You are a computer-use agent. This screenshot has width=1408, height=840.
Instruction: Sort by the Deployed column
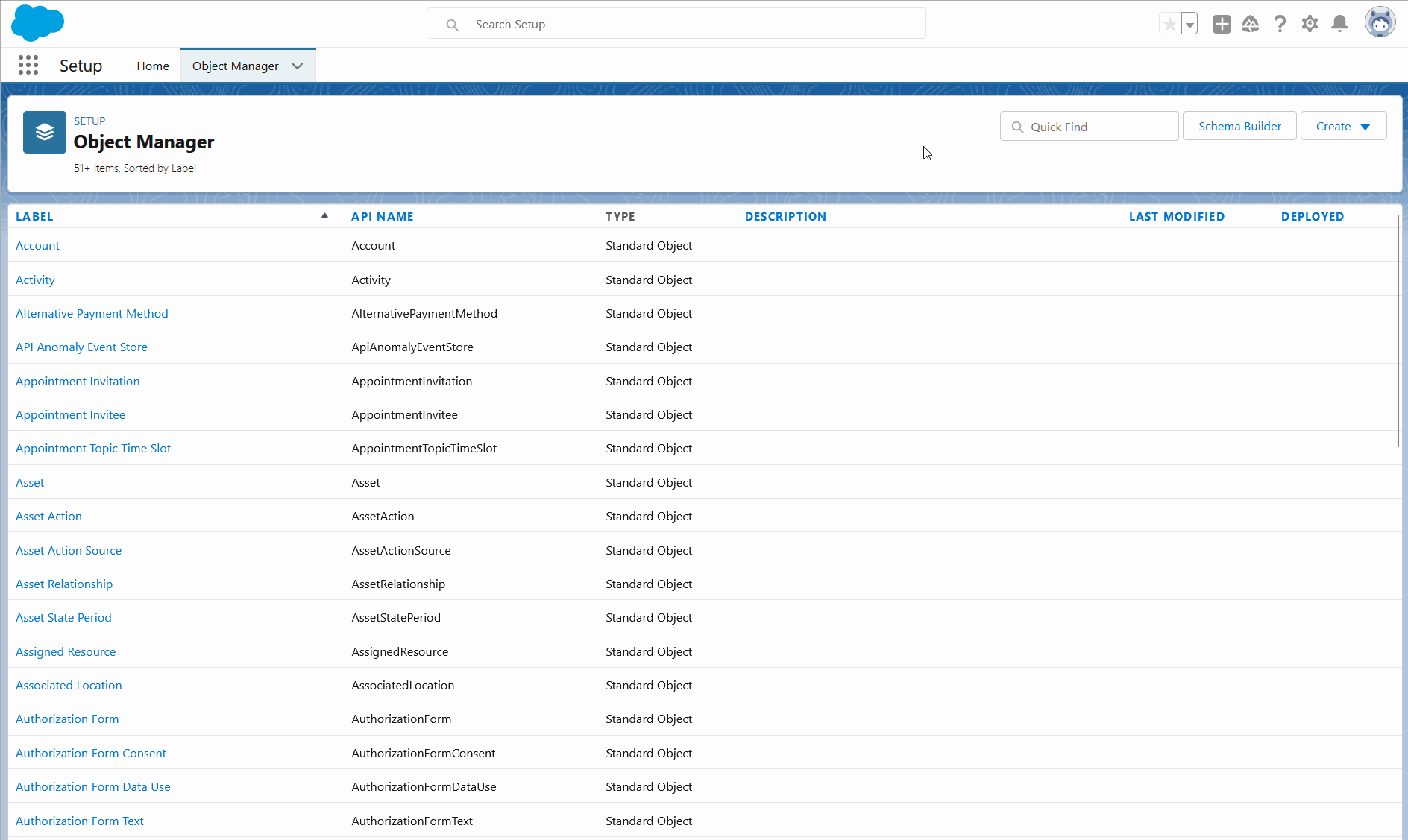[x=1313, y=217]
